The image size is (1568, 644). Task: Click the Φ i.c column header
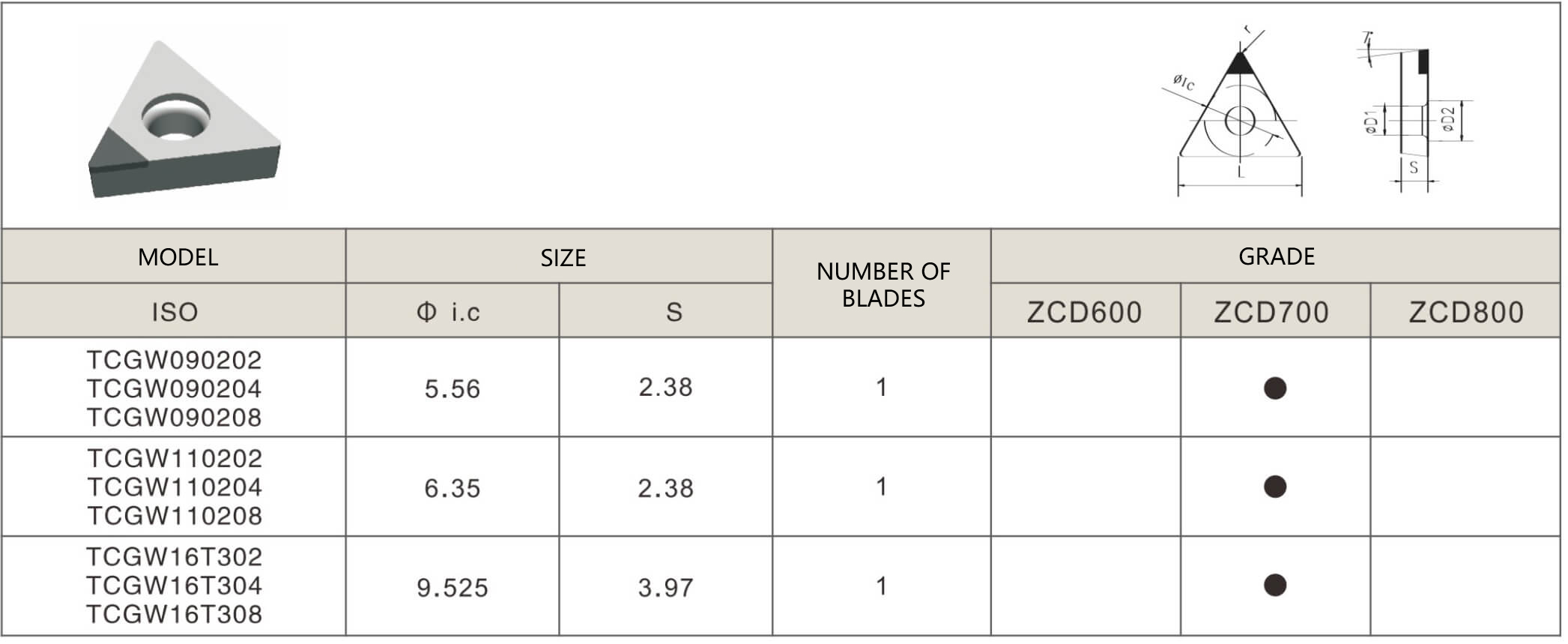449,312
